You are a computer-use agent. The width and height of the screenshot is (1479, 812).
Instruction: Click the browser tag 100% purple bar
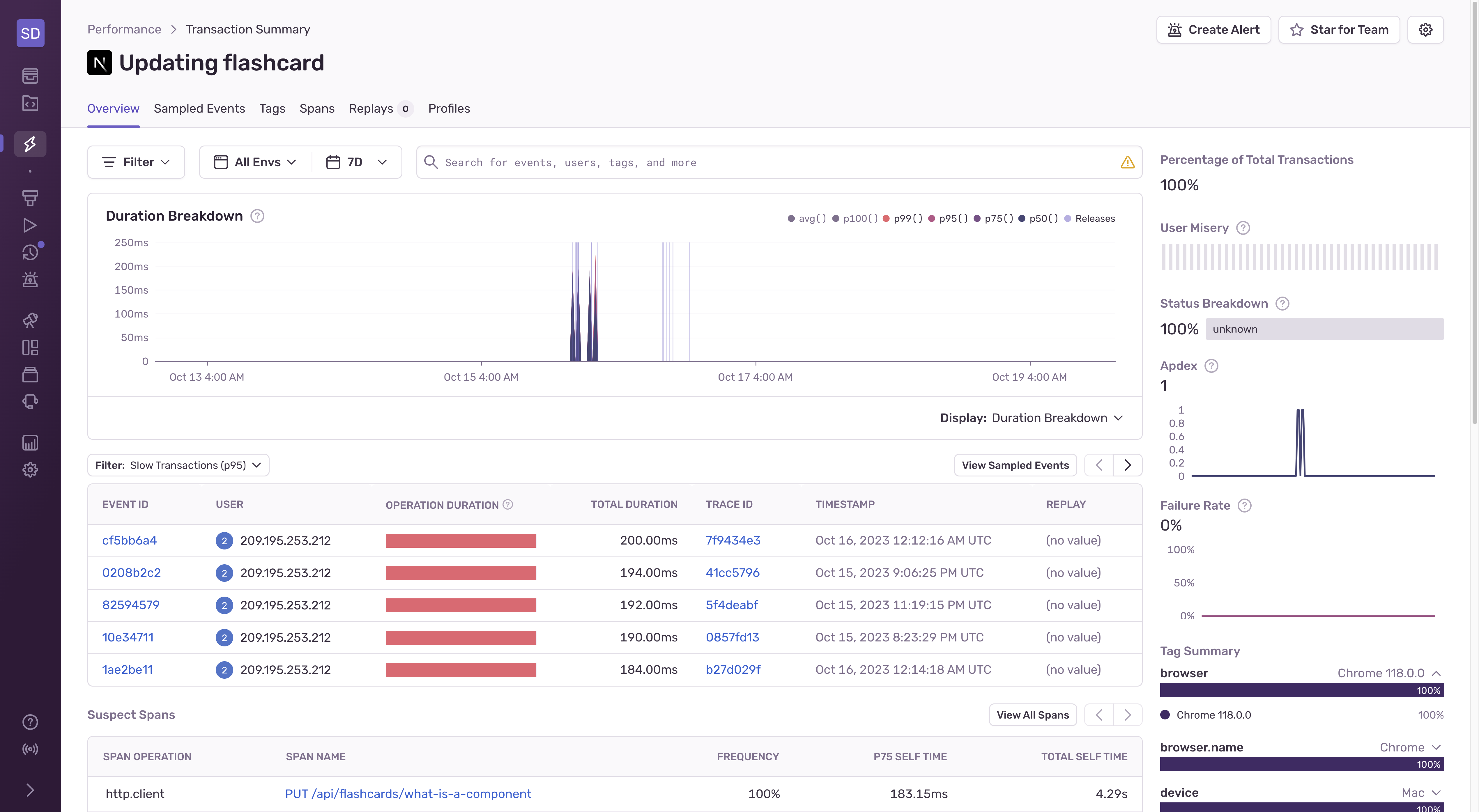[1301, 690]
